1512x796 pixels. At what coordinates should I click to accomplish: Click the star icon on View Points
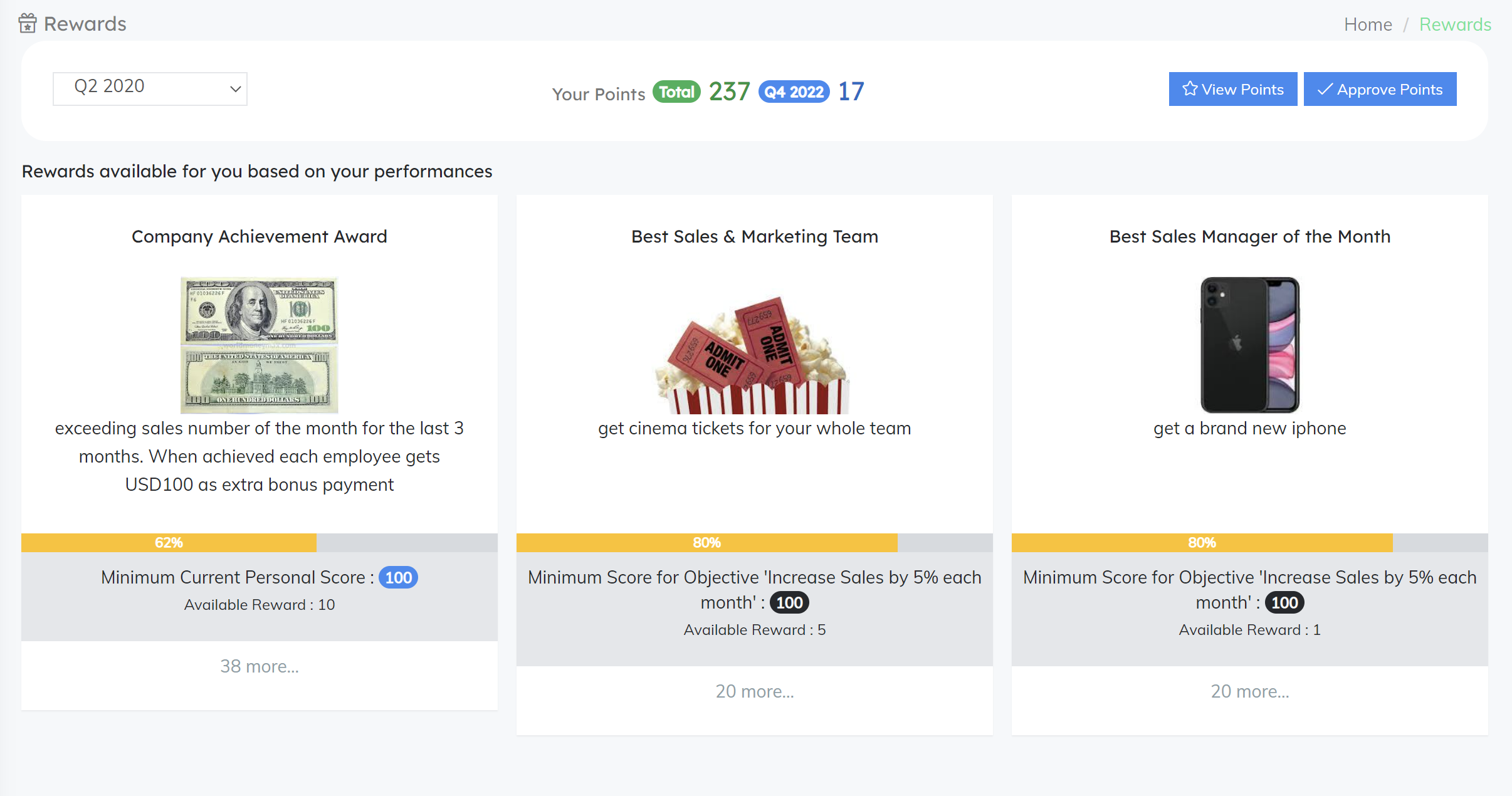(1189, 89)
